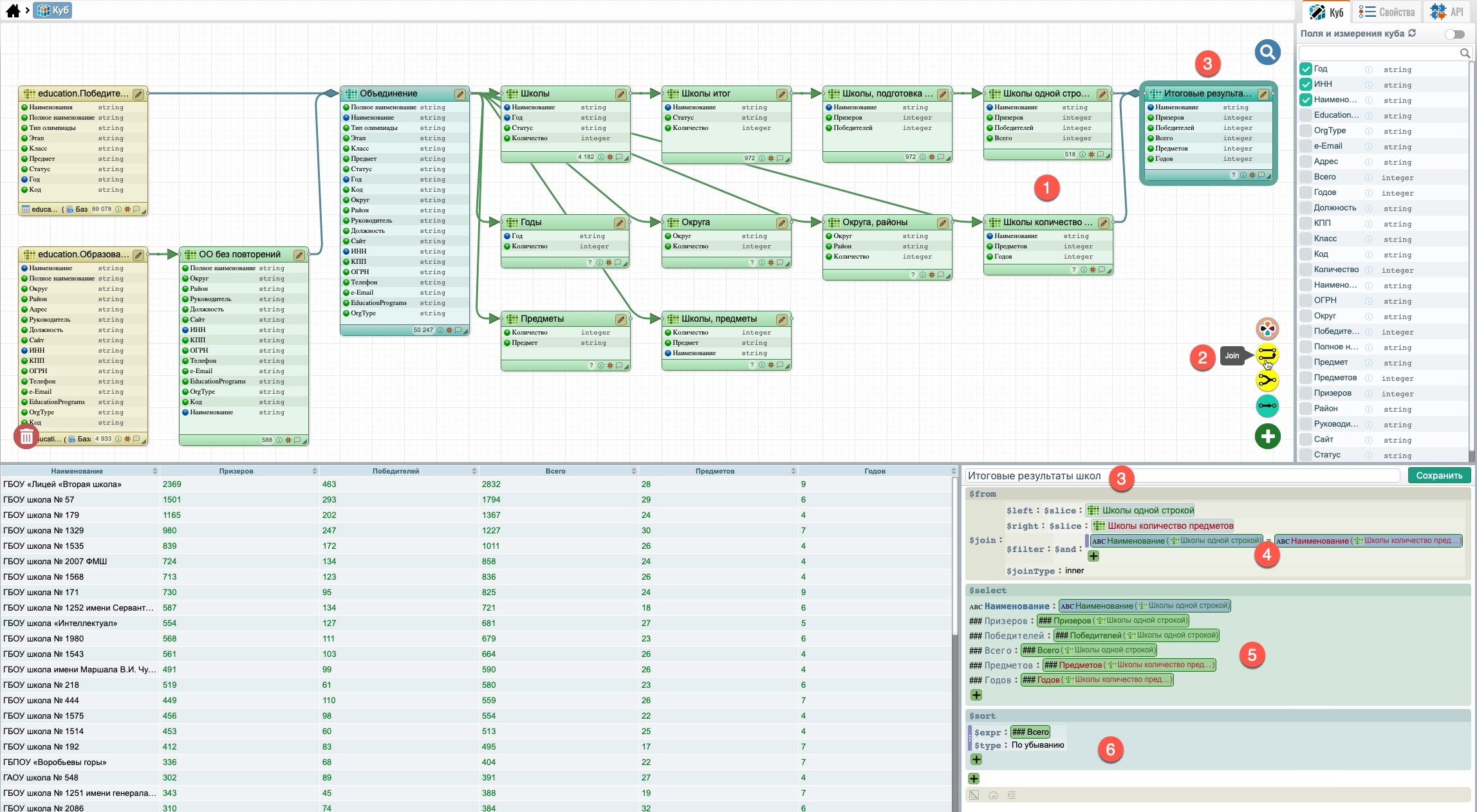
Task: Click the green add slice plus button
Action: 1267,436
